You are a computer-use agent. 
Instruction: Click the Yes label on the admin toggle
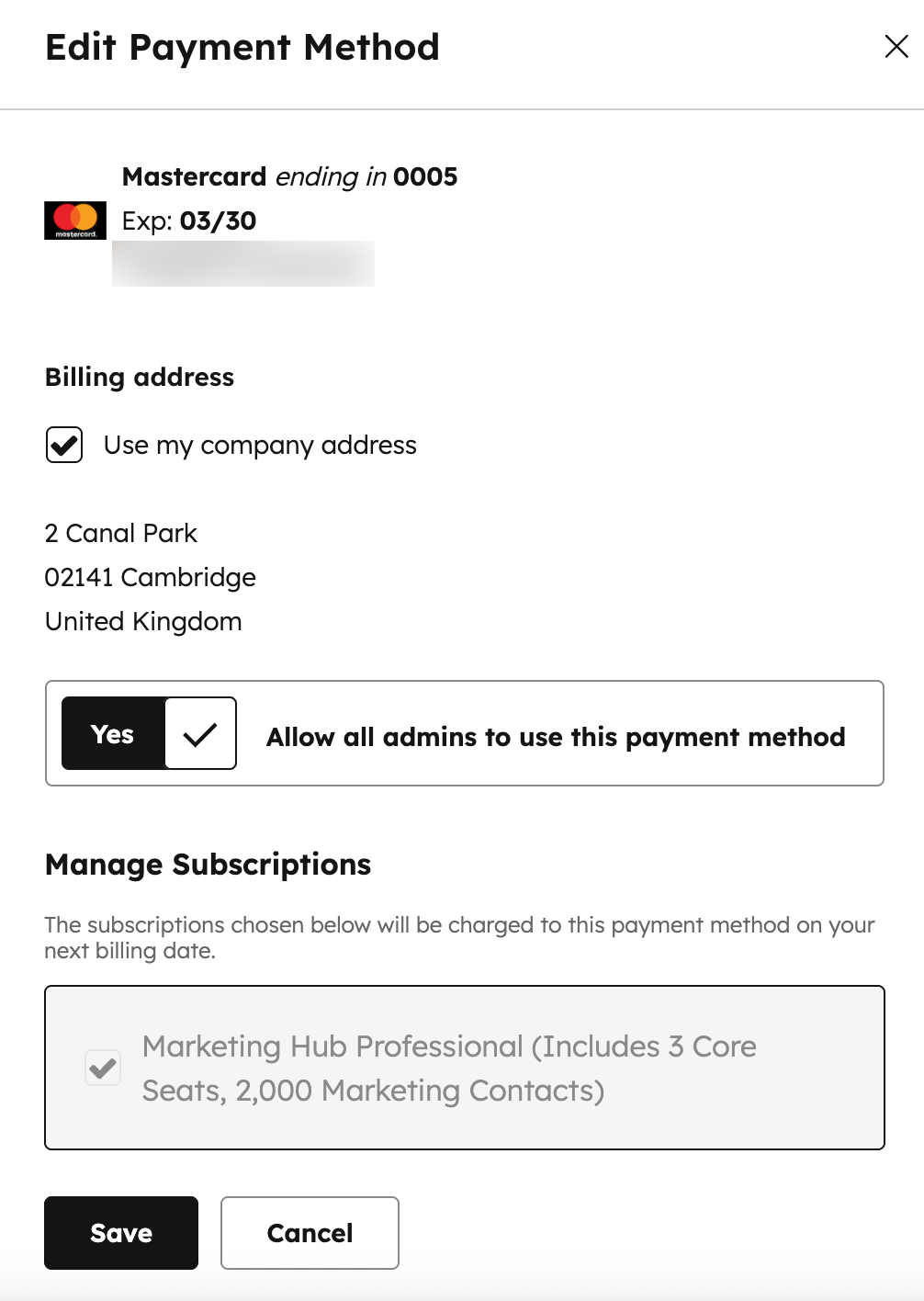(x=112, y=733)
